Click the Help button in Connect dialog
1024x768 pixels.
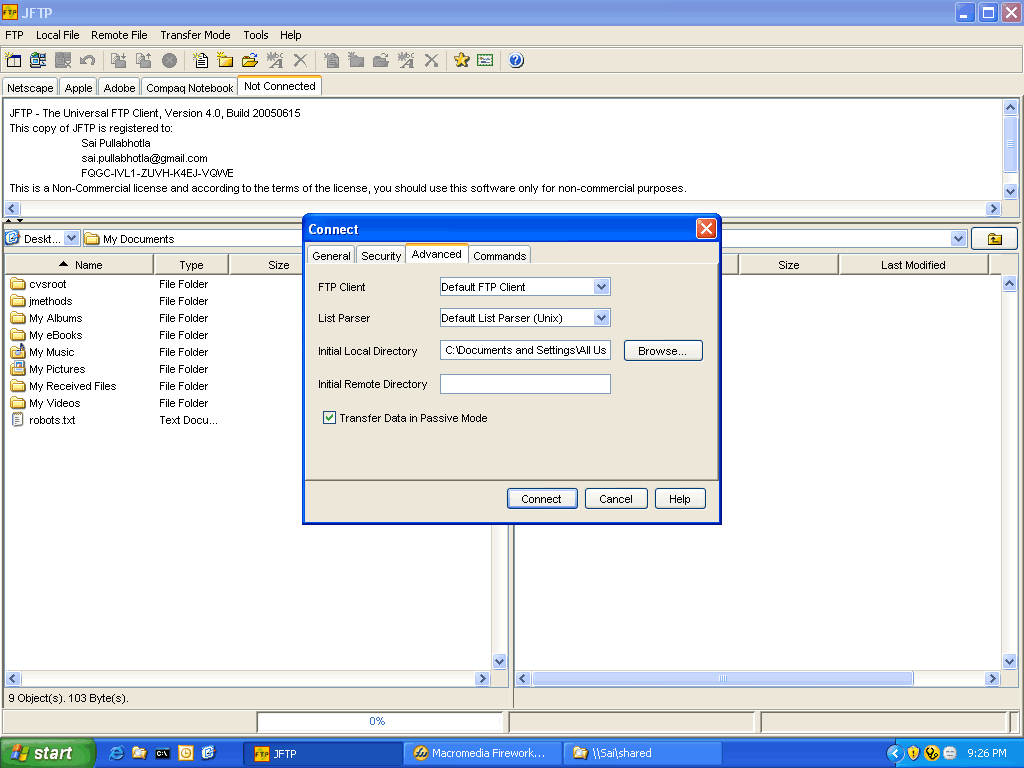pyautogui.click(x=679, y=499)
